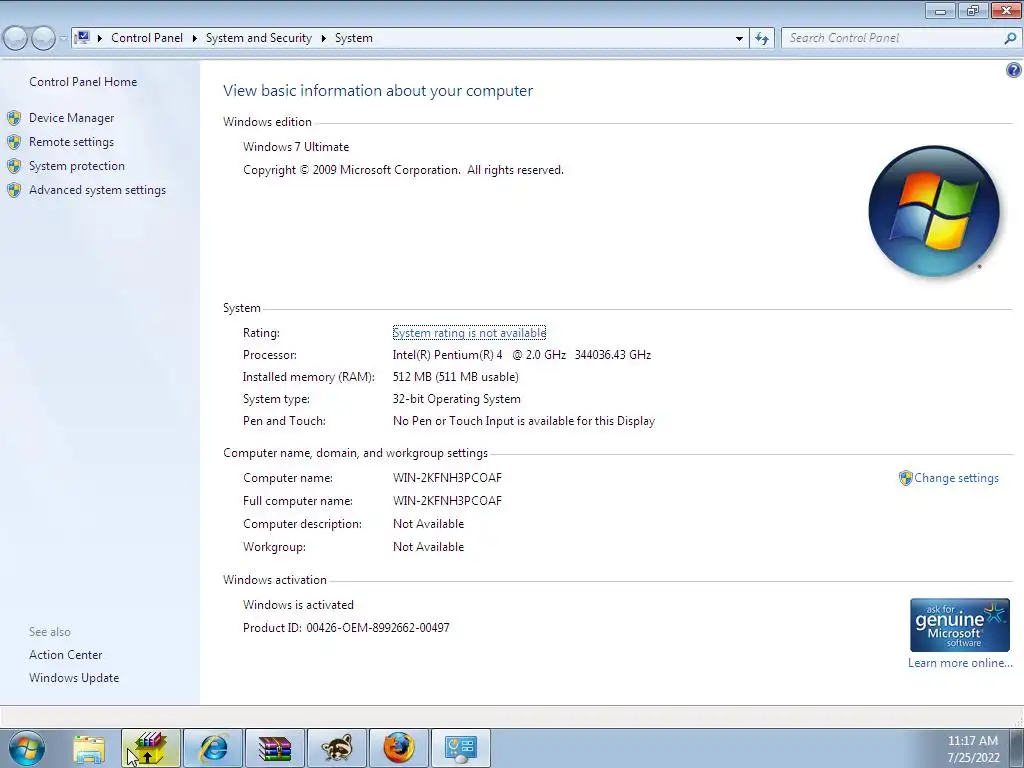Click the Computer name value WIN-2KFNH3PCOAF
The width and height of the screenshot is (1024, 768).
pos(447,478)
